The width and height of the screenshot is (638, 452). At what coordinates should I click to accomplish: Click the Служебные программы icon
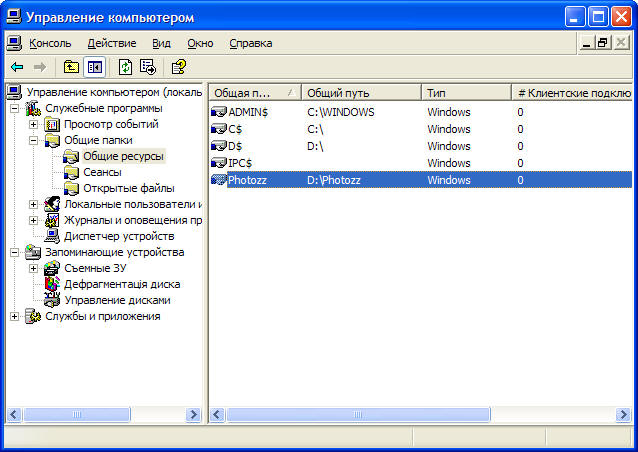coord(33,109)
